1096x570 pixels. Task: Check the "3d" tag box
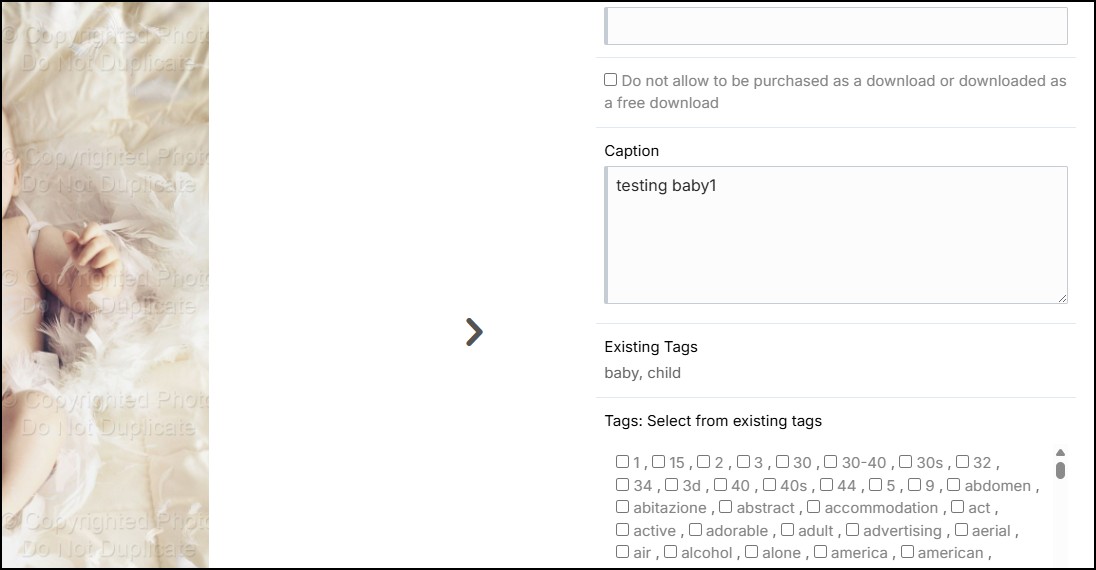[672, 485]
